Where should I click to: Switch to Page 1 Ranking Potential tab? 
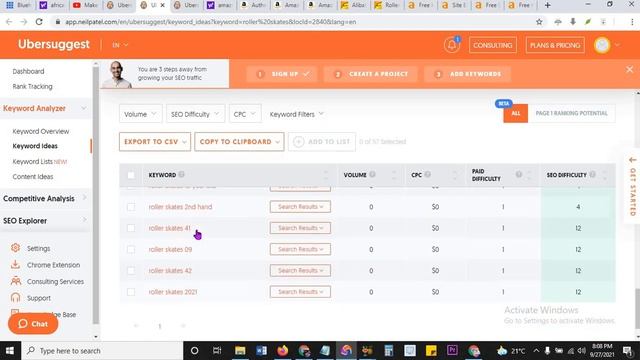point(571,113)
